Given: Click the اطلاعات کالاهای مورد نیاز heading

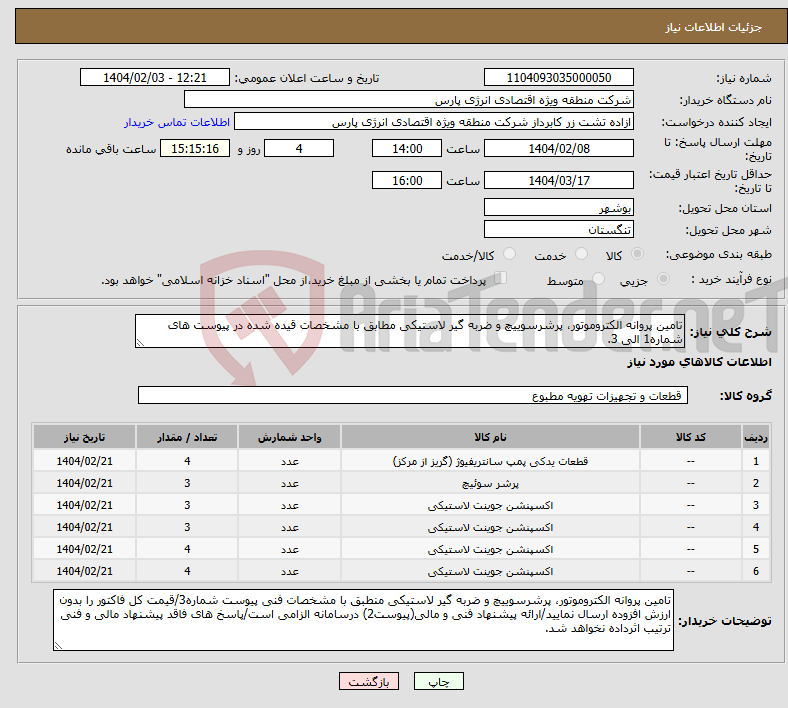Looking at the screenshot, I should [x=699, y=362].
